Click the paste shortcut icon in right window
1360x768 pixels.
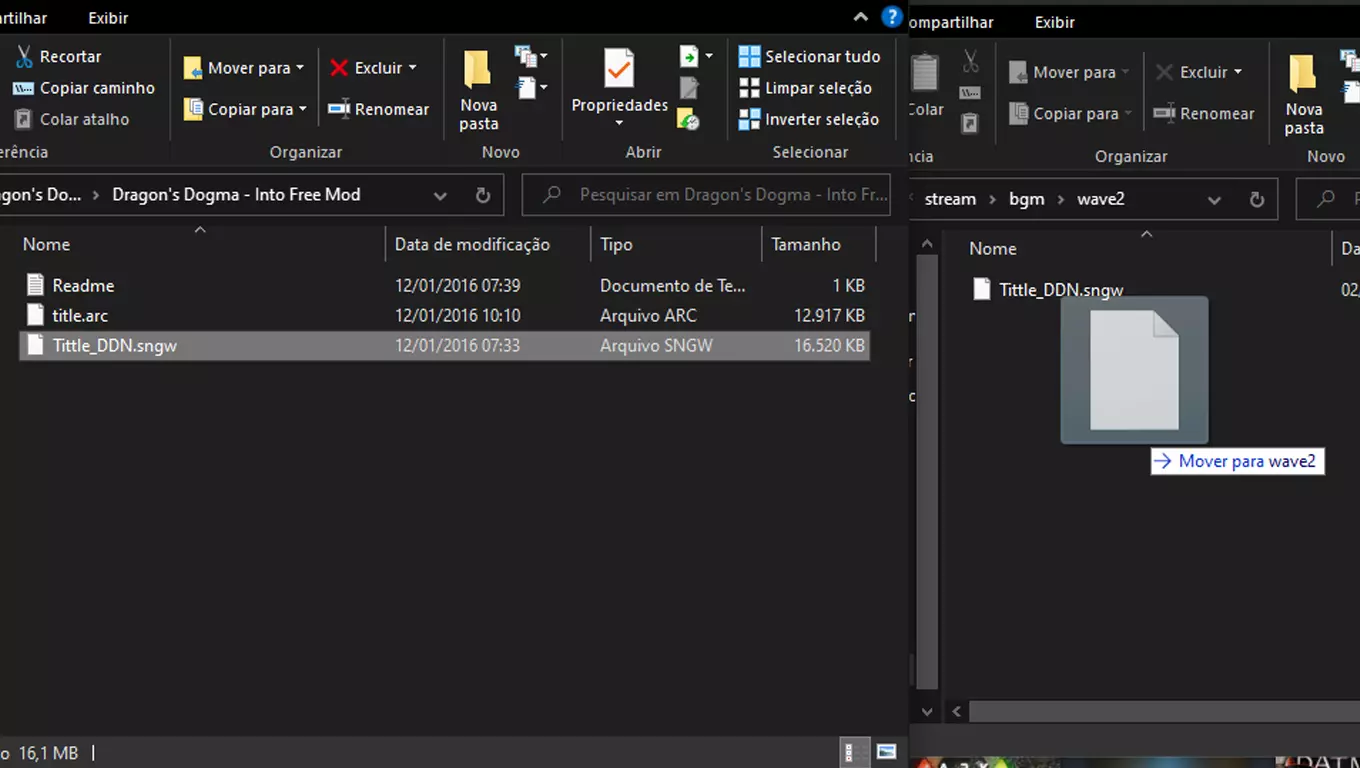[x=970, y=124]
